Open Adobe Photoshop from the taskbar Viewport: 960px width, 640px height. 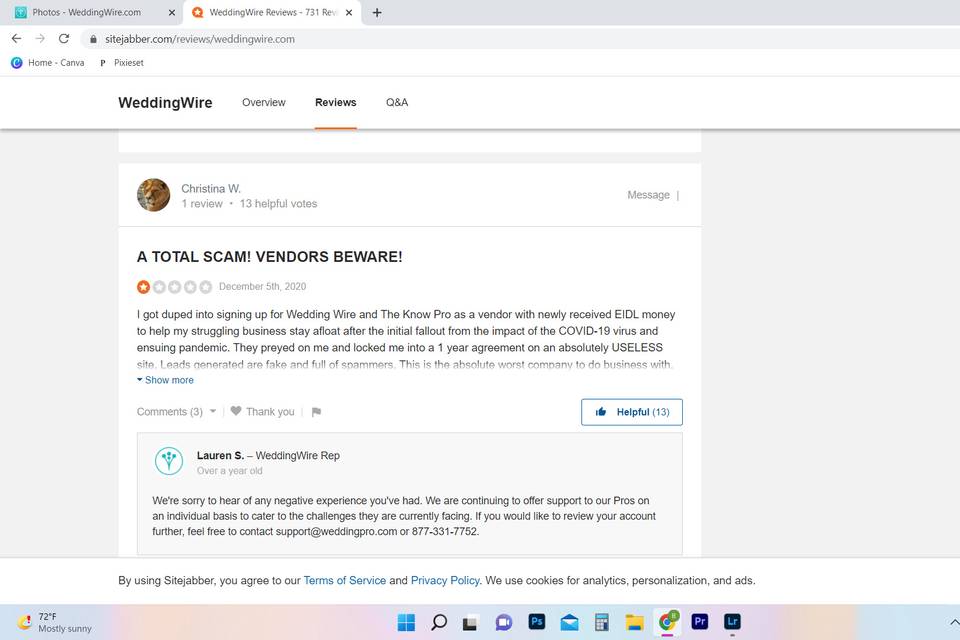coord(537,622)
